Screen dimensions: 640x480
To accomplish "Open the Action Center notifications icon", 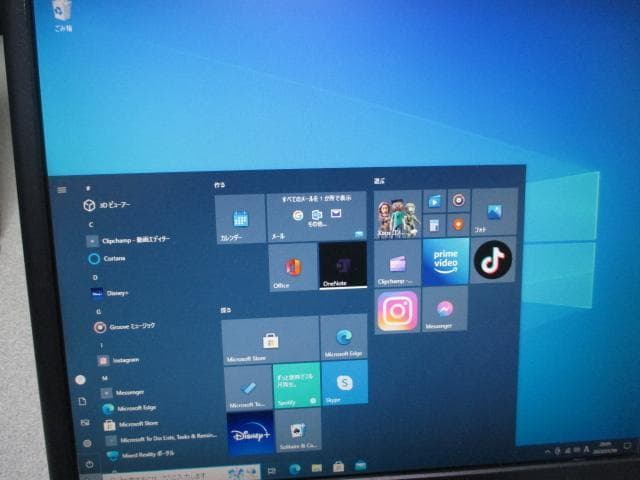I will 627,445.
